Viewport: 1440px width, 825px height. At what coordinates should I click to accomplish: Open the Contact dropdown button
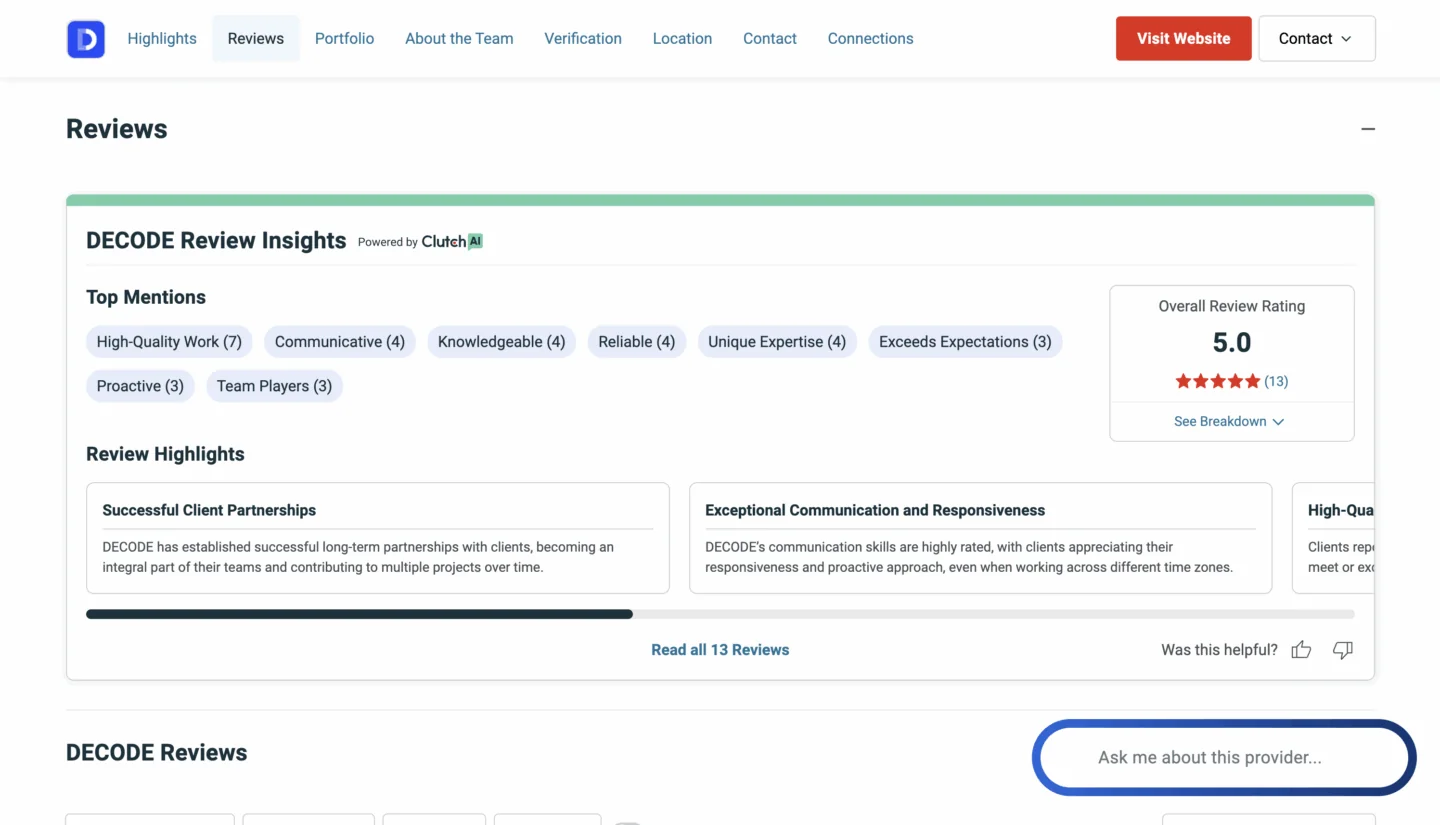point(1317,38)
